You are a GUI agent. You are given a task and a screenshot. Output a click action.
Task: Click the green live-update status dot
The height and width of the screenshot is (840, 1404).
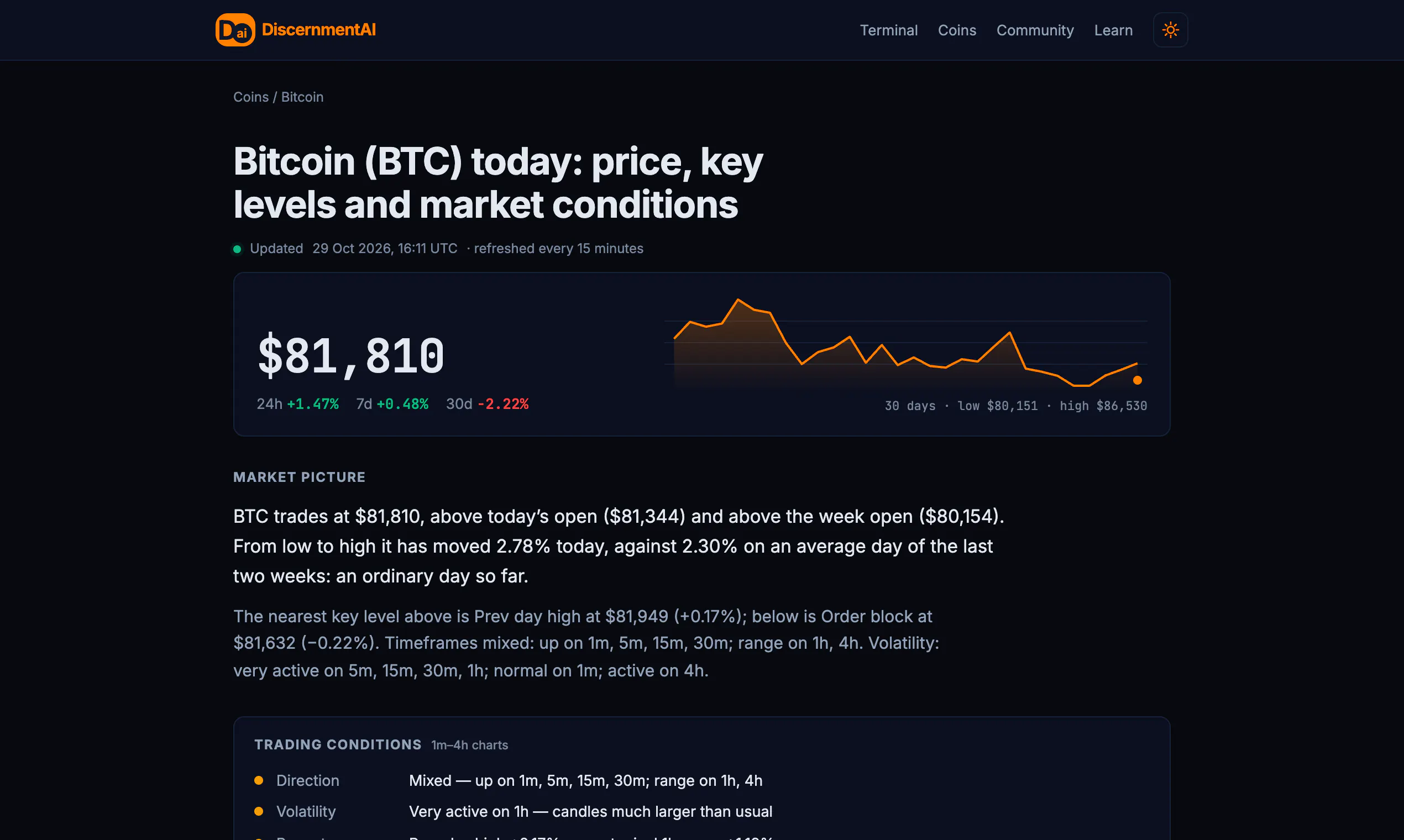(237, 249)
